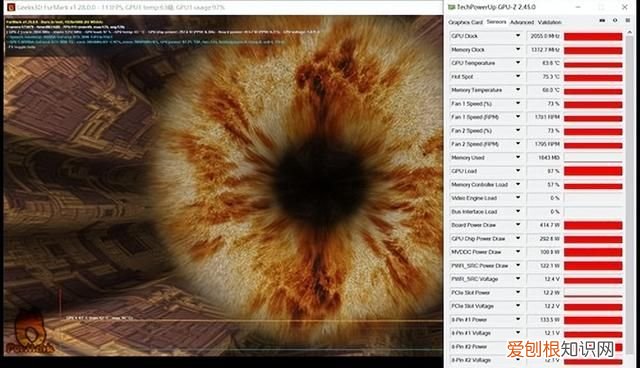Expand the PCIe Slot Power dropdown
The height and width of the screenshot is (368, 640).
click(518, 293)
